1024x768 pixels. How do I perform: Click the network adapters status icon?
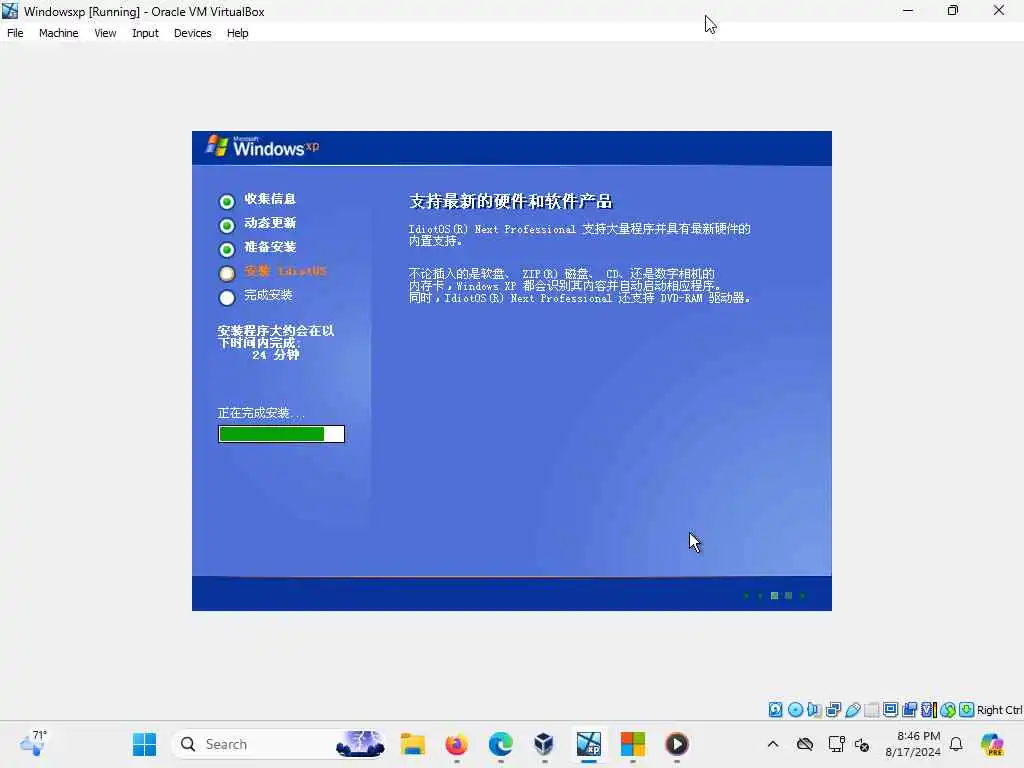point(833,709)
